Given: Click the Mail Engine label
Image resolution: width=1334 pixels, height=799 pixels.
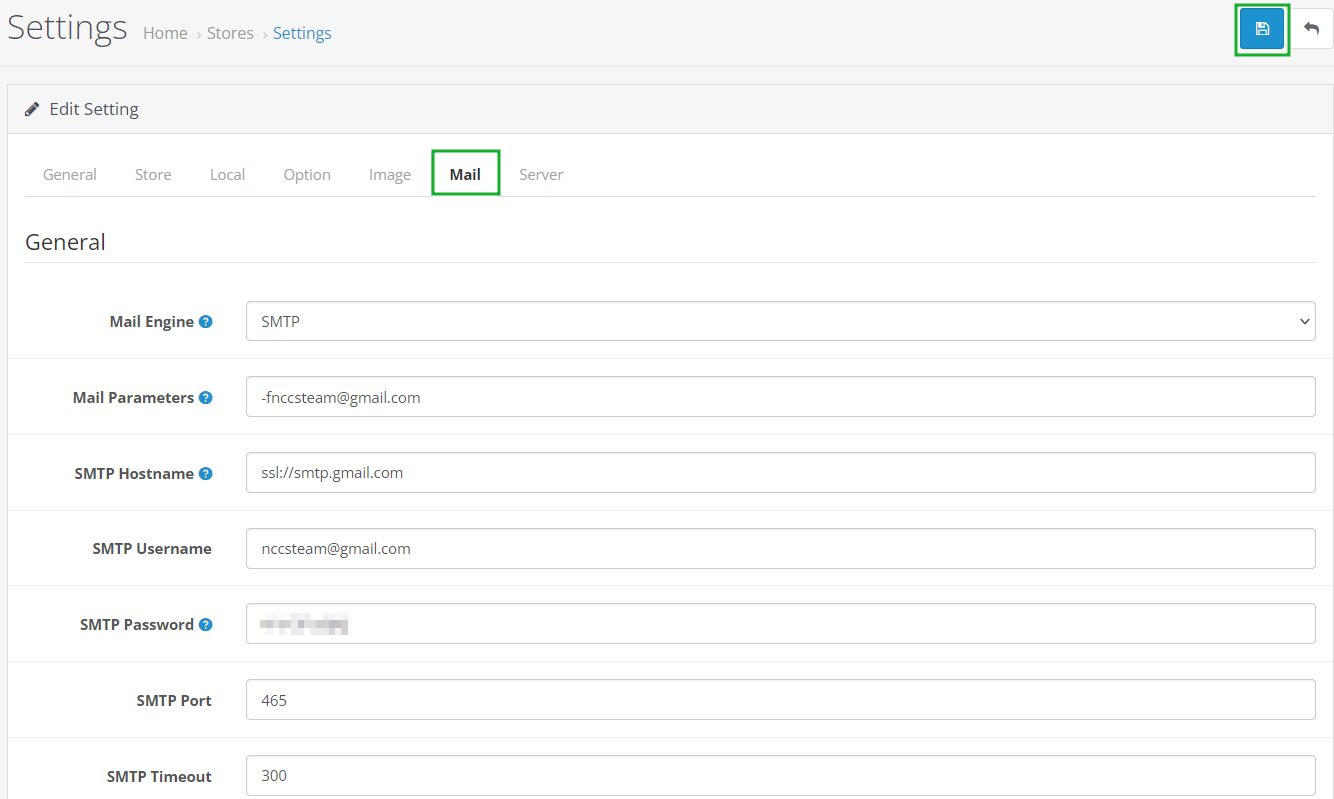Looking at the screenshot, I should (151, 322).
